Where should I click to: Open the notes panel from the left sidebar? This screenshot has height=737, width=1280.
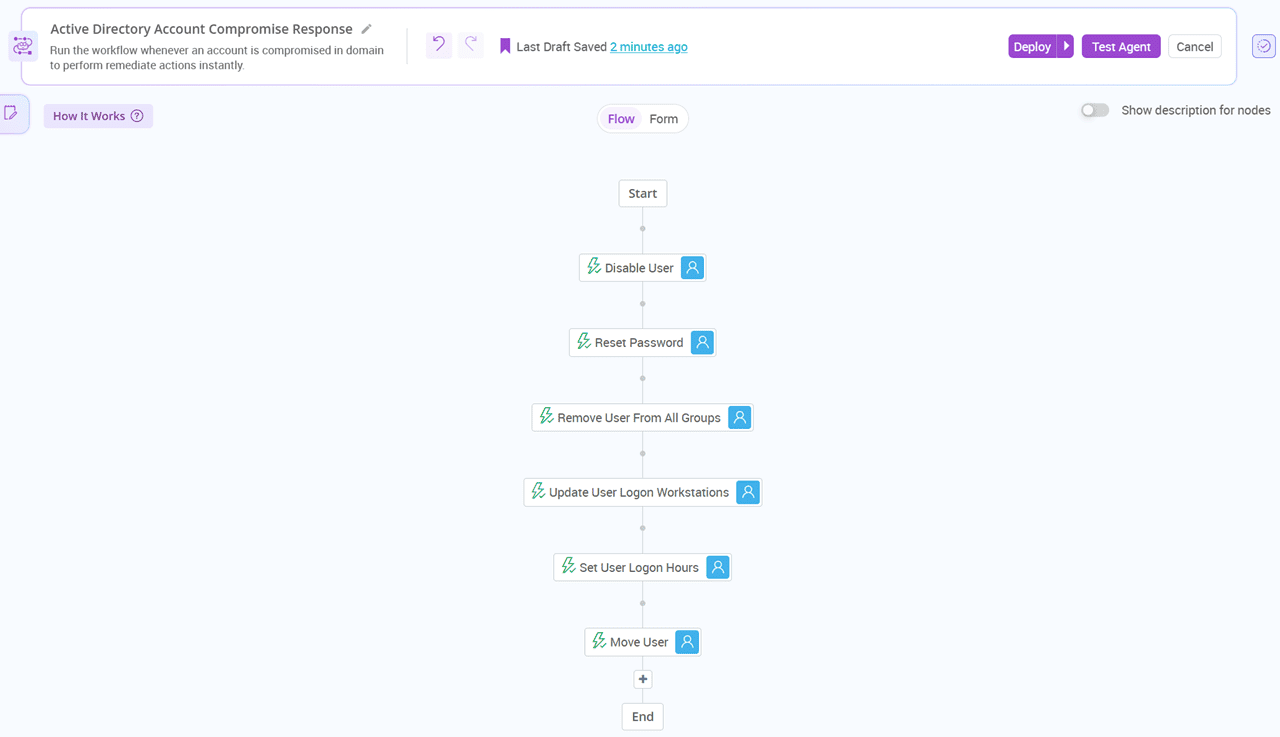(12, 113)
